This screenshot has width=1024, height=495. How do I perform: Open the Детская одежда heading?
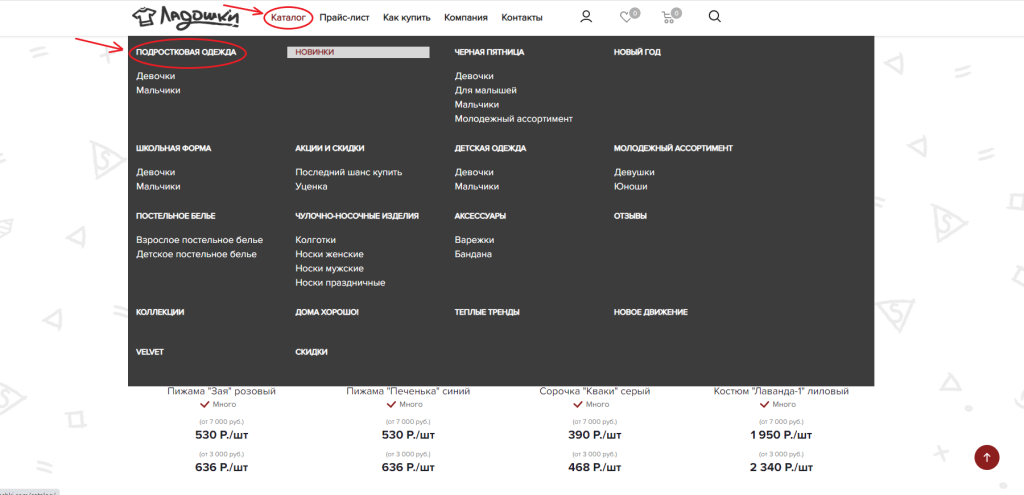pos(490,148)
